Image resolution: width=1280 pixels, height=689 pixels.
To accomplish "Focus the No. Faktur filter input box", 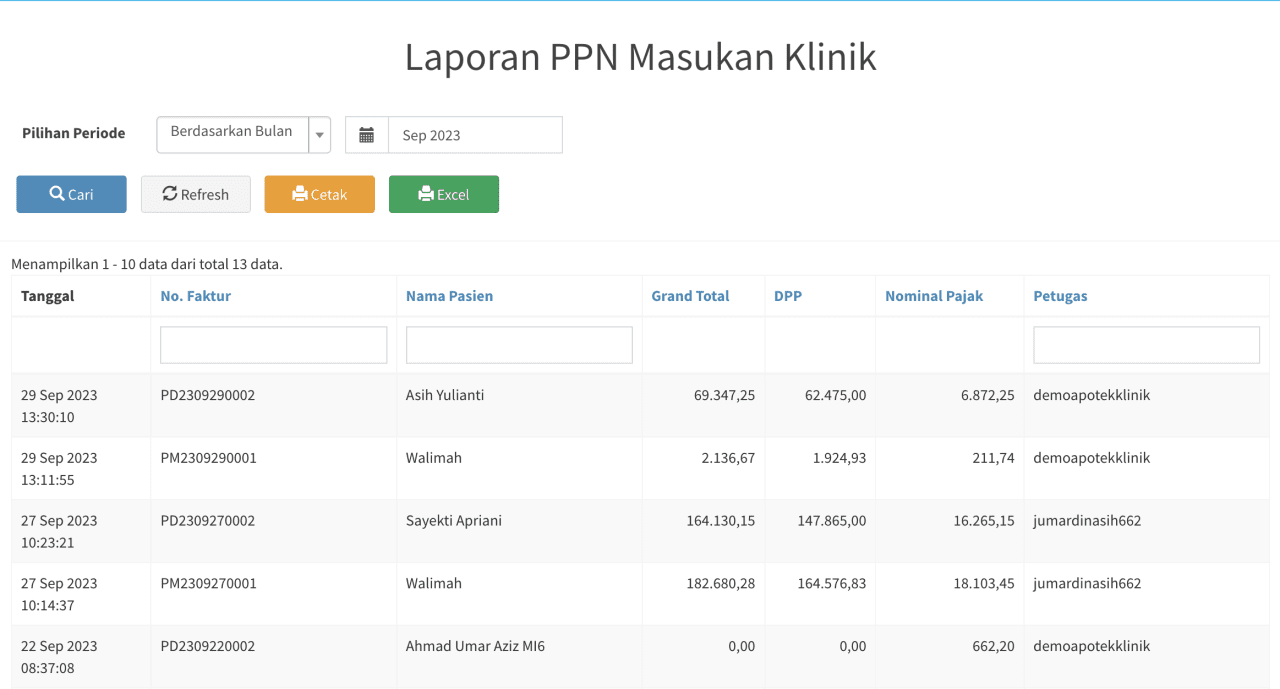I will click(x=273, y=345).
